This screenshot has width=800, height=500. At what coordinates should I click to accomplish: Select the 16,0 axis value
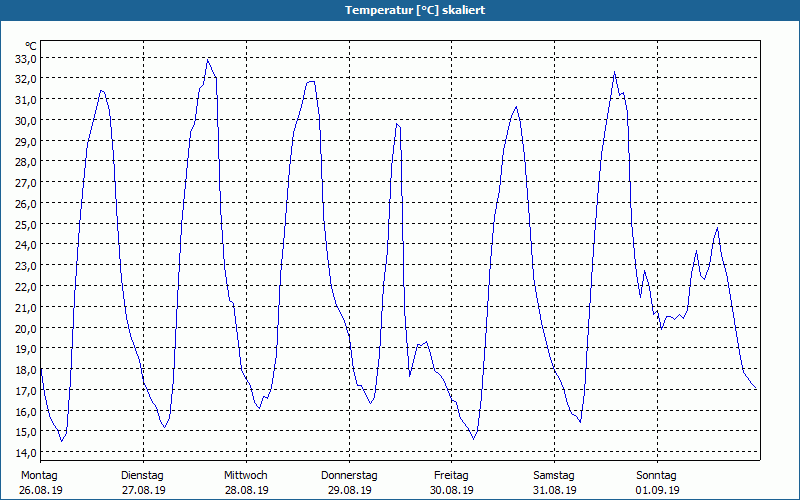tap(26, 411)
